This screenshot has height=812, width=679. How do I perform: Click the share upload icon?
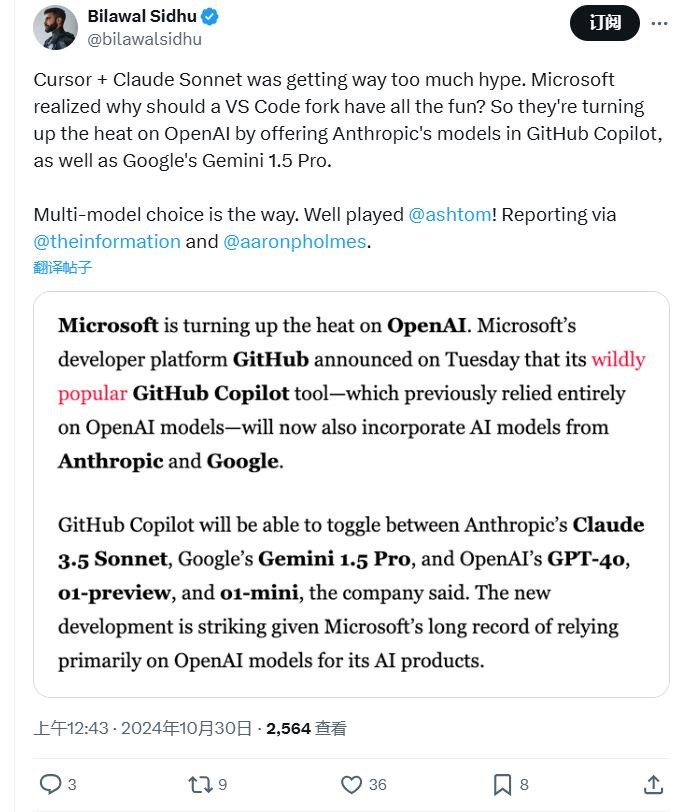(x=653, y=784)
